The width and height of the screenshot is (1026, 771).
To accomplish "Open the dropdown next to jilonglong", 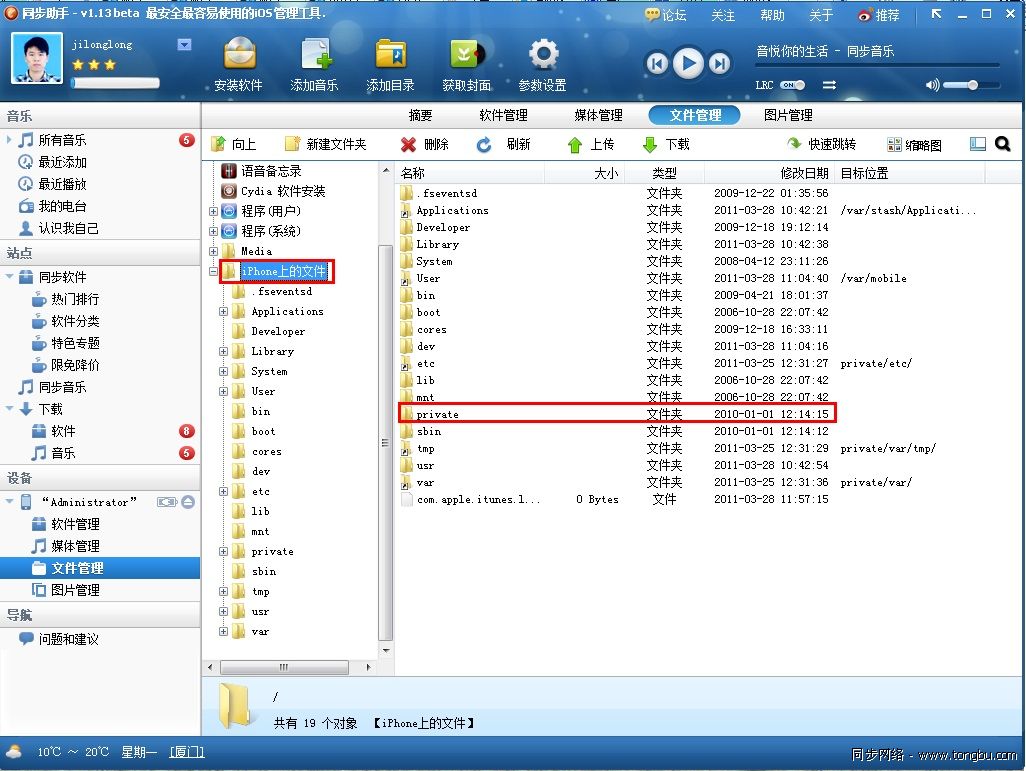I will click(185, 45).
